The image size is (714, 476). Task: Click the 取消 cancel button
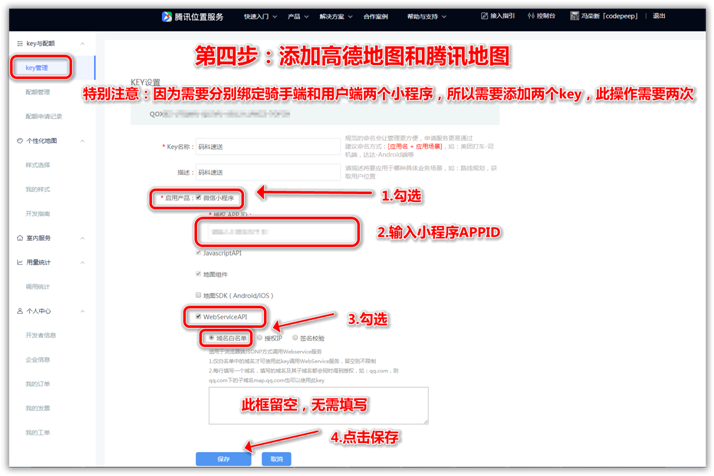[x=276, y=459]
